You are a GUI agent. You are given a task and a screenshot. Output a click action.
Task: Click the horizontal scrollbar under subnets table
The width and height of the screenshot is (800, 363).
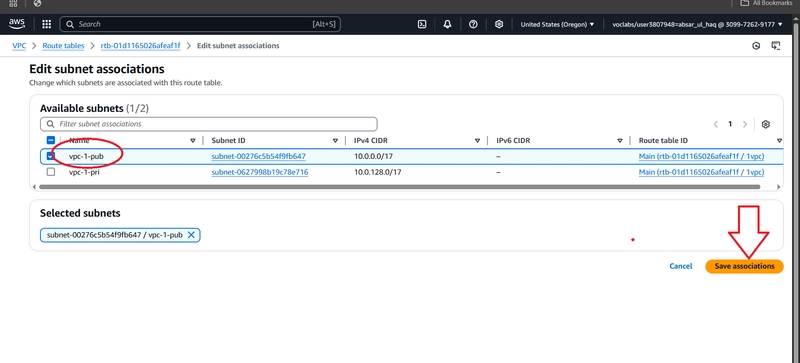399,187
